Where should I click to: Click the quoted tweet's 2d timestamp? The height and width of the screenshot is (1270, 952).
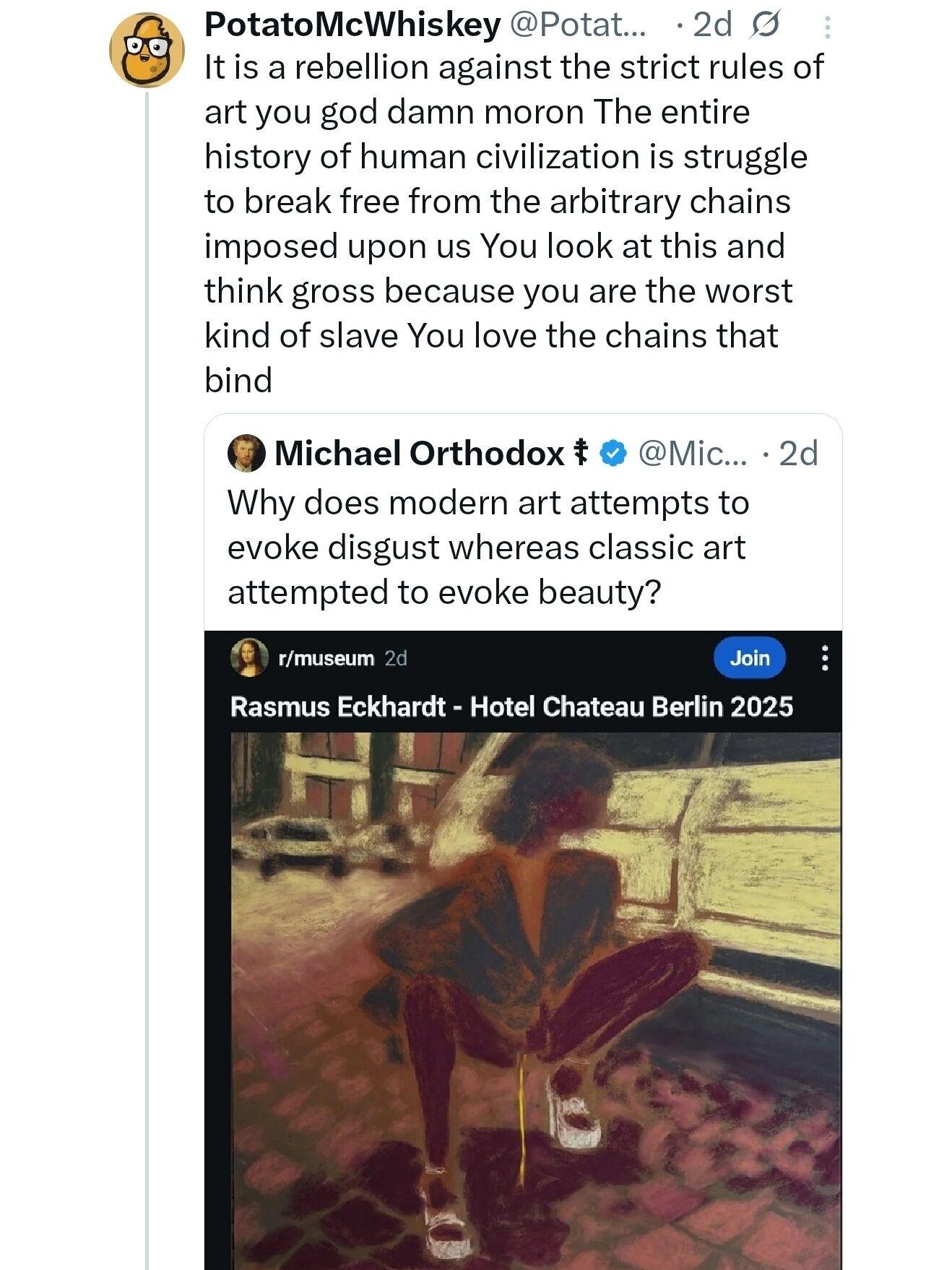pos(799,454)
